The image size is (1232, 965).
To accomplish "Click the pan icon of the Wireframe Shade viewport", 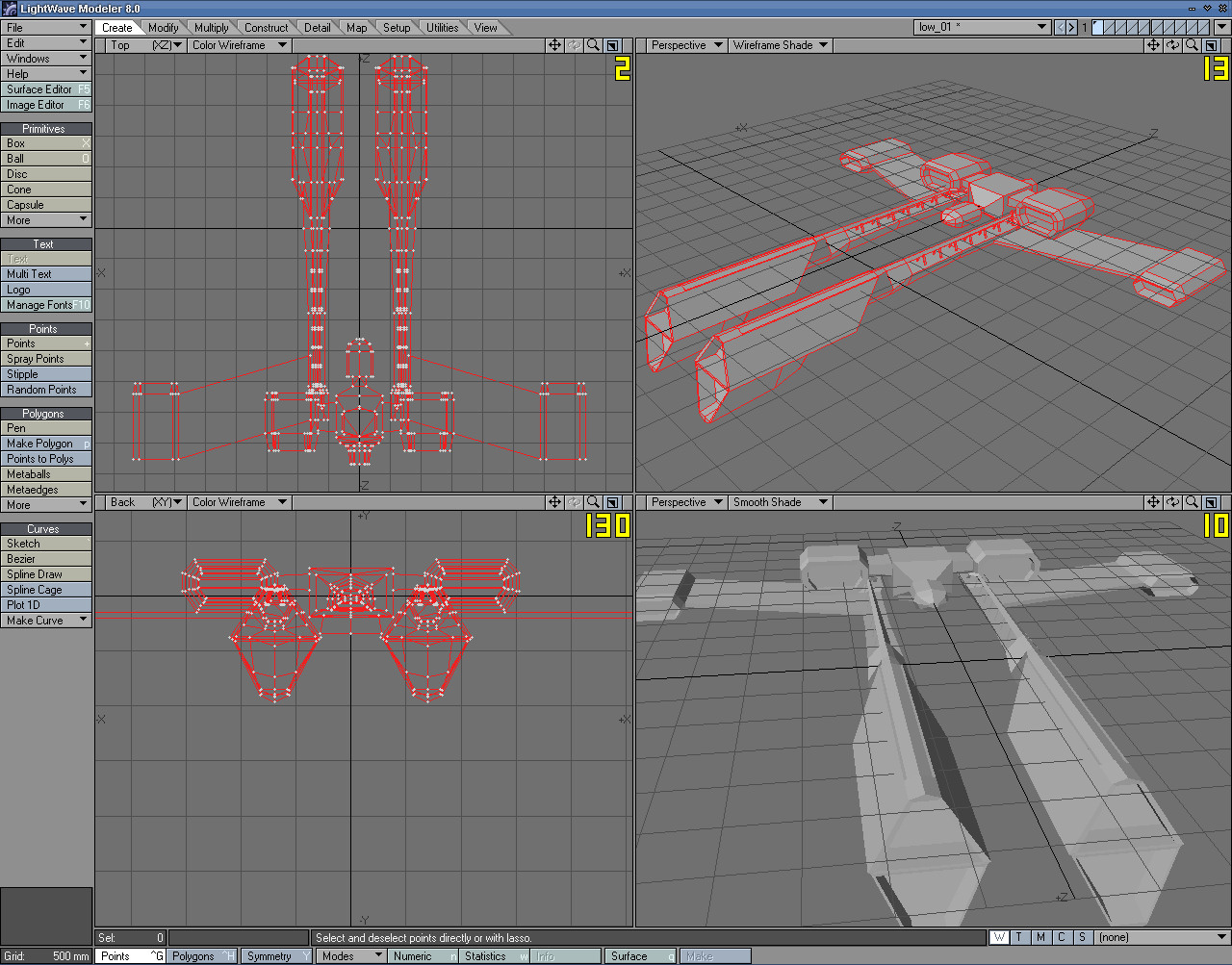I will pos(1153,45).
